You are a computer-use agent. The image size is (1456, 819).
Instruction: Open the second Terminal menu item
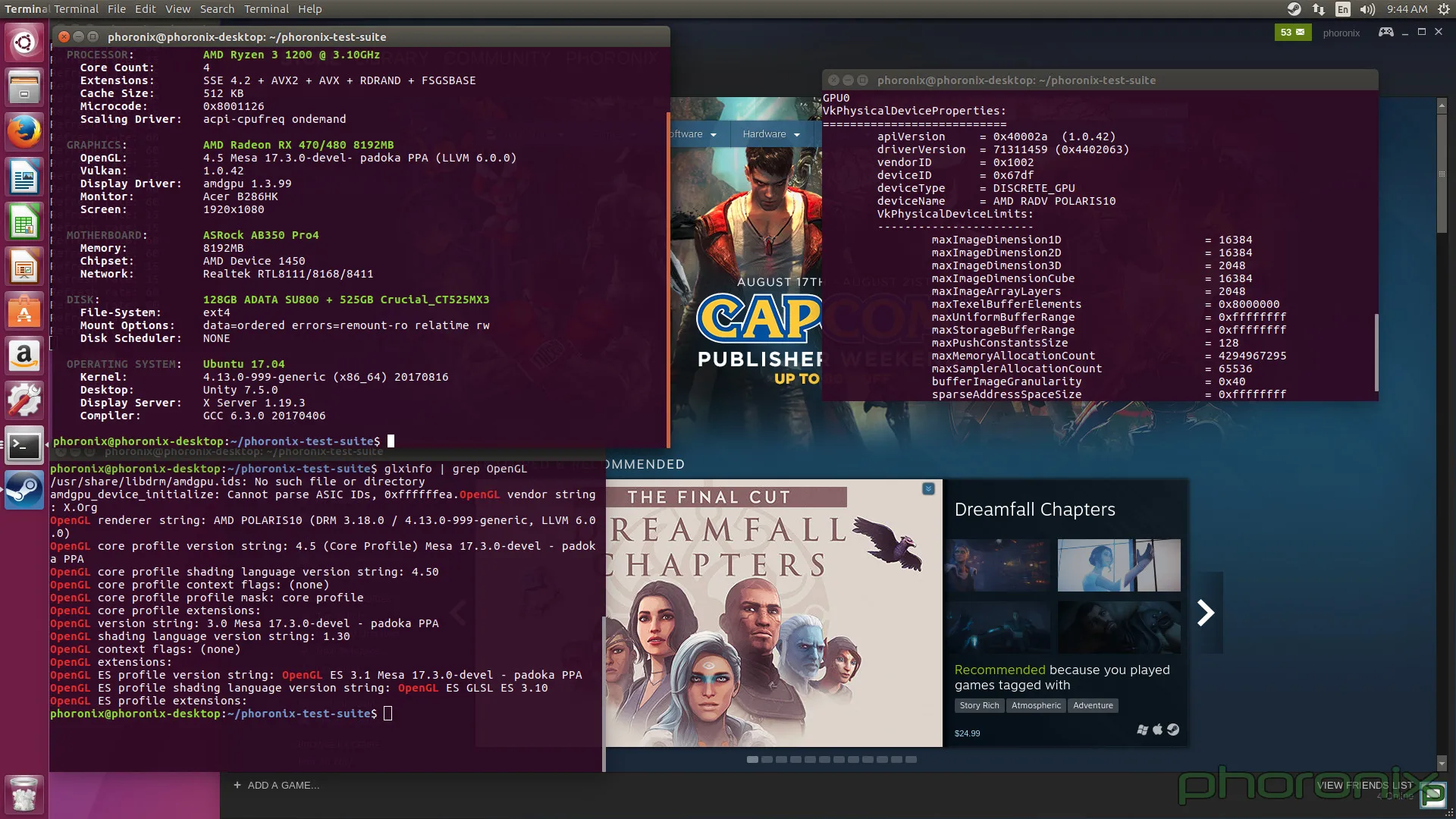(x=266, y=9)
